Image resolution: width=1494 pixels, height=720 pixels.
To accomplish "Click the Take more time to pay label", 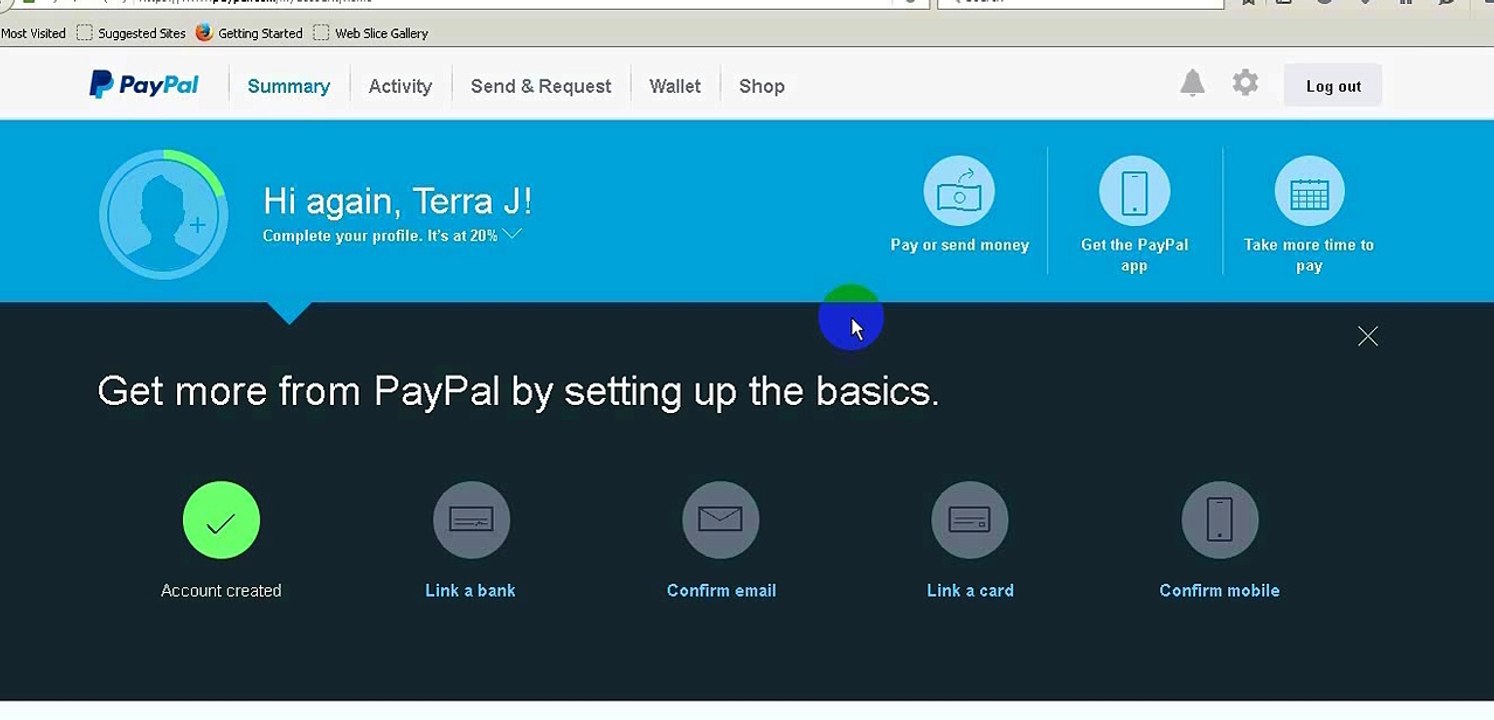I will 1309,255.
